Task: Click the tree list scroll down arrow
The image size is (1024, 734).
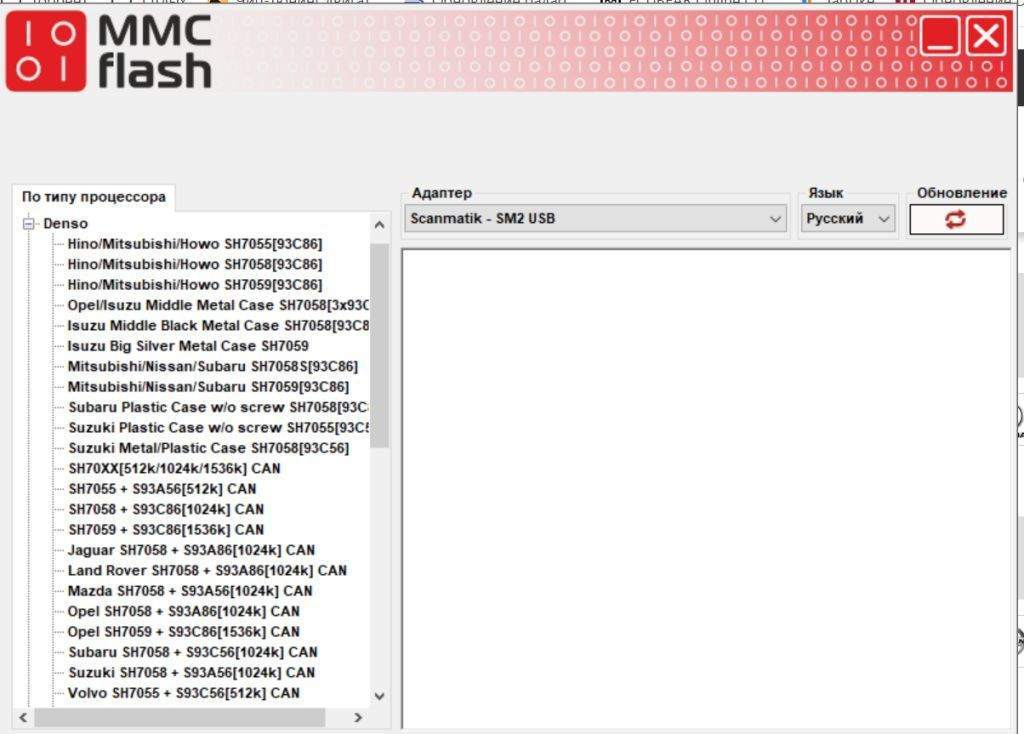Action: coord(379,697)
